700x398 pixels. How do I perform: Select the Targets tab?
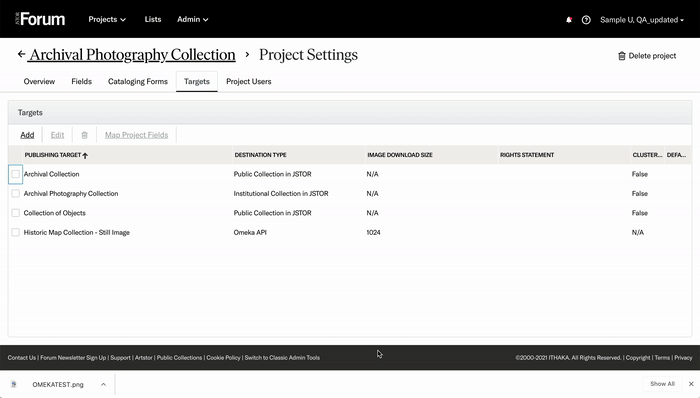tap(196, 81)
